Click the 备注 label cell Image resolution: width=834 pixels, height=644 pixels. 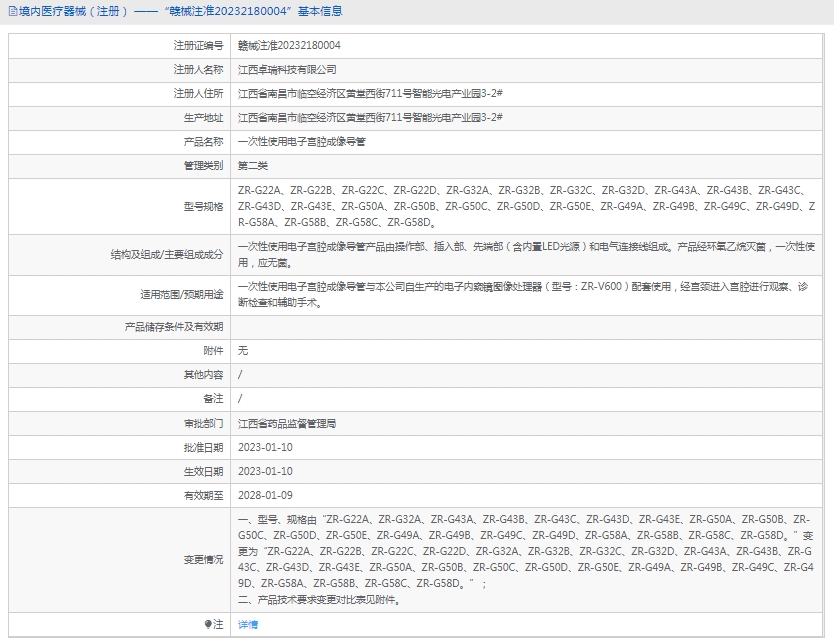click(x=119, y=399)
